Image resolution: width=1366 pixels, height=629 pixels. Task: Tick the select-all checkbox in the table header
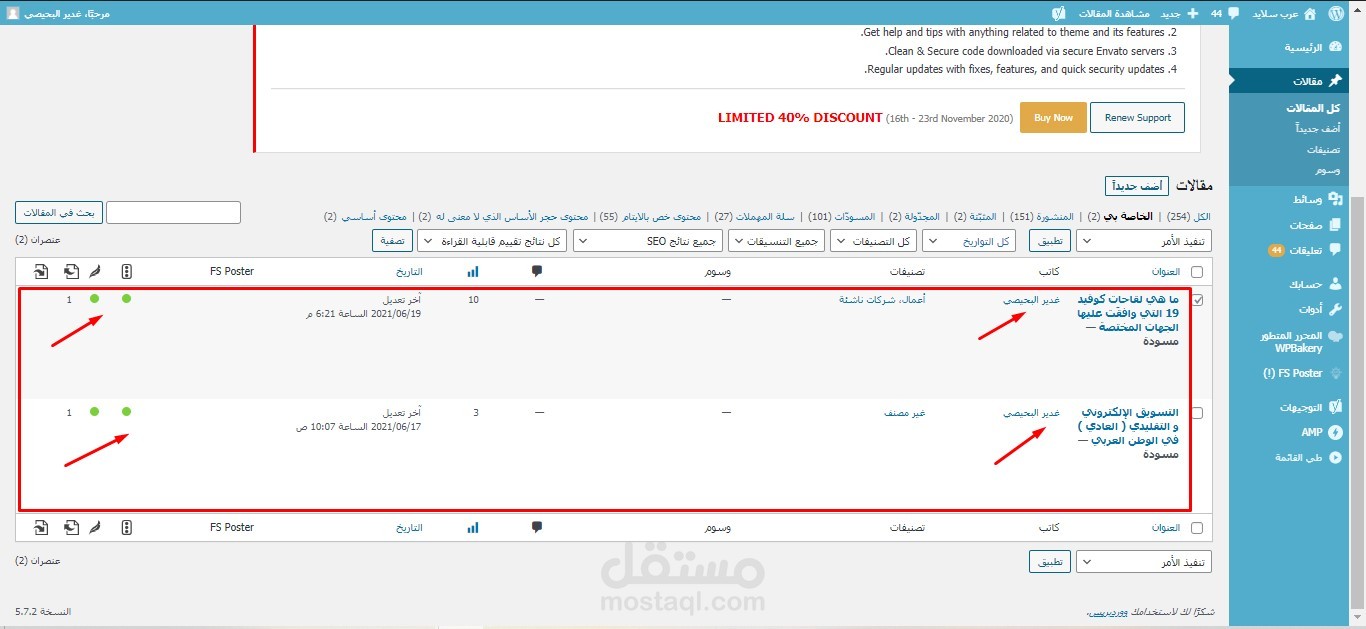point(1197,272)
